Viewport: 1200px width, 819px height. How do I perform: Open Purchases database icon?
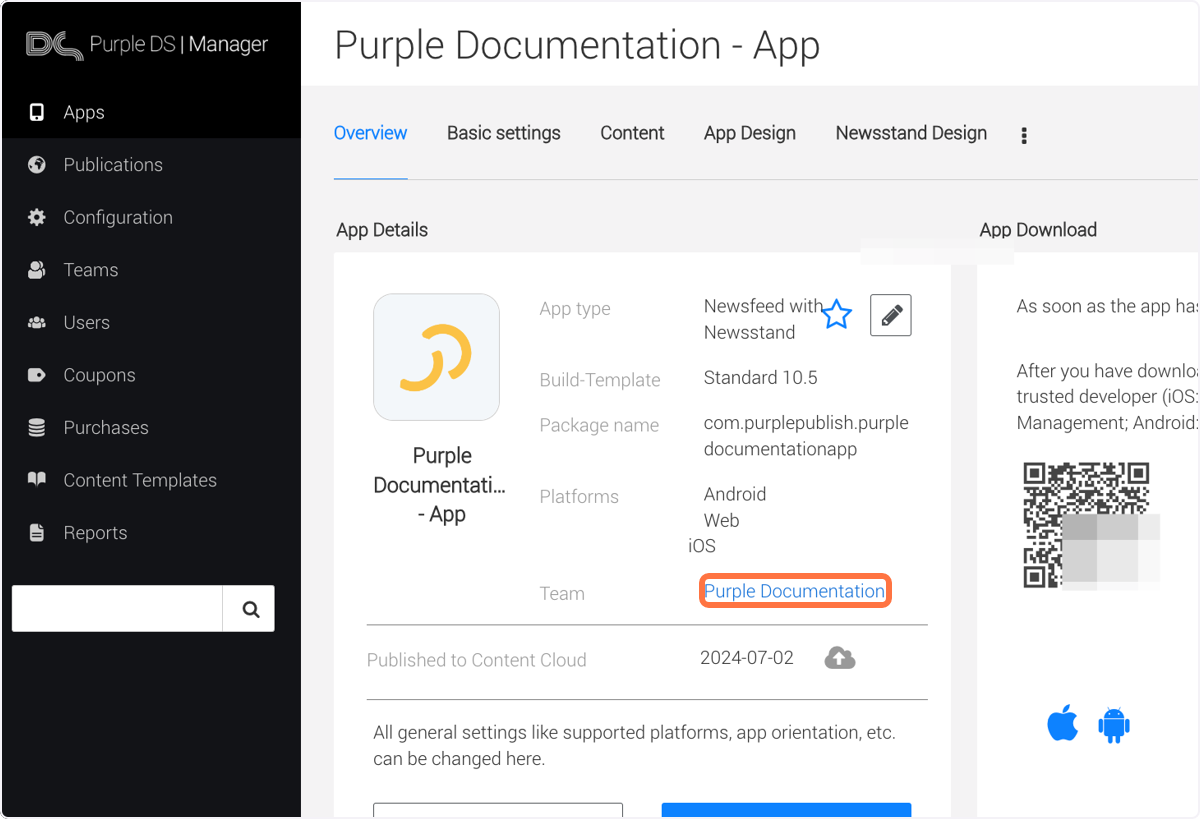click(37, 427)
